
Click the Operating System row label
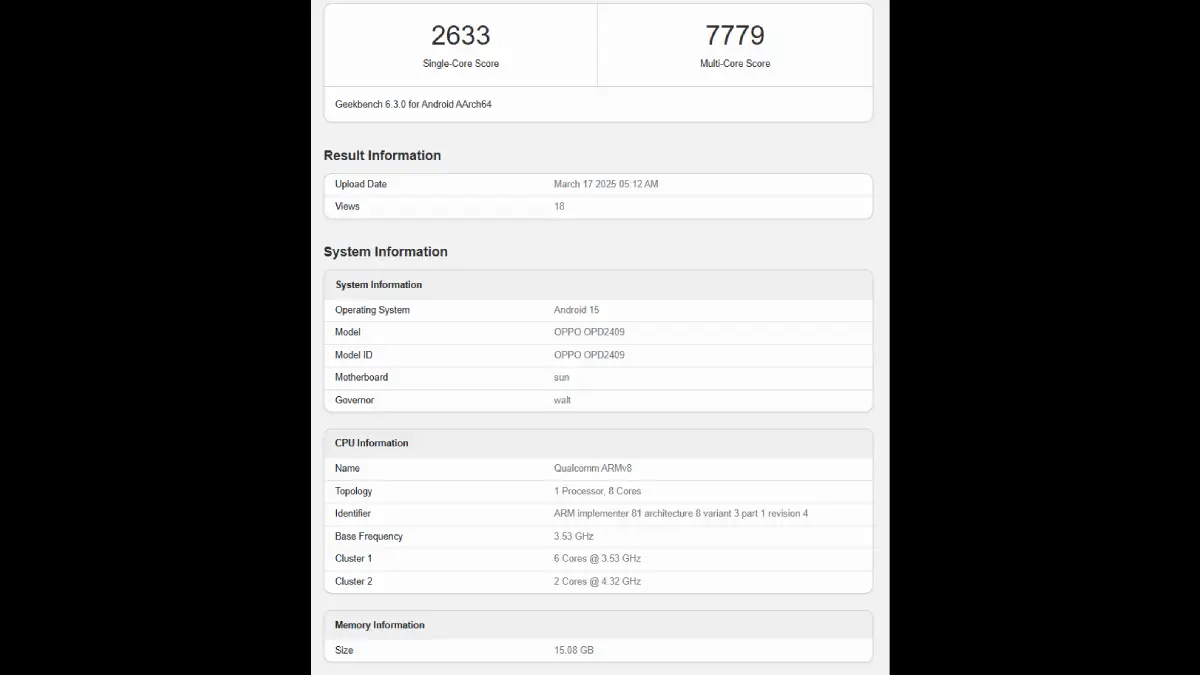[x=372, y=310]
